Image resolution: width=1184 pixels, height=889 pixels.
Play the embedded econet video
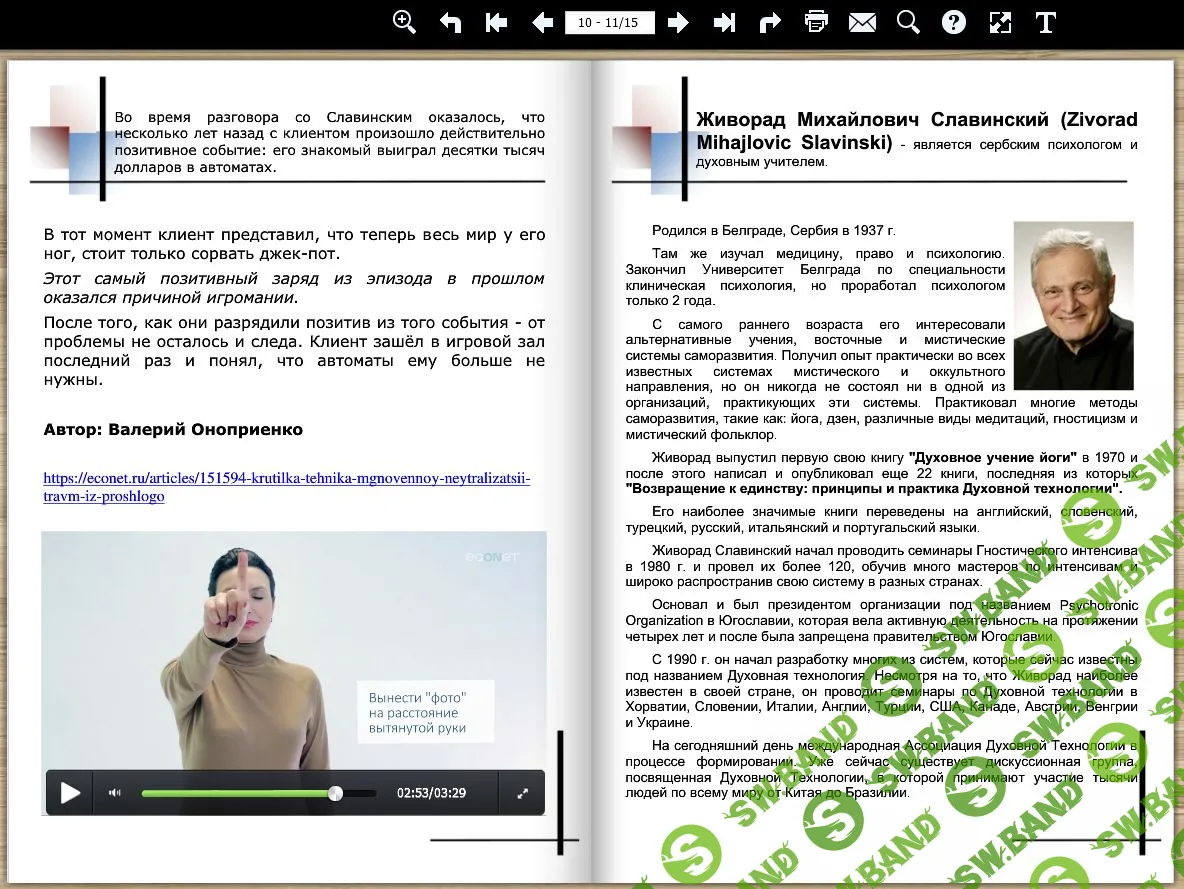coord(69,792)
